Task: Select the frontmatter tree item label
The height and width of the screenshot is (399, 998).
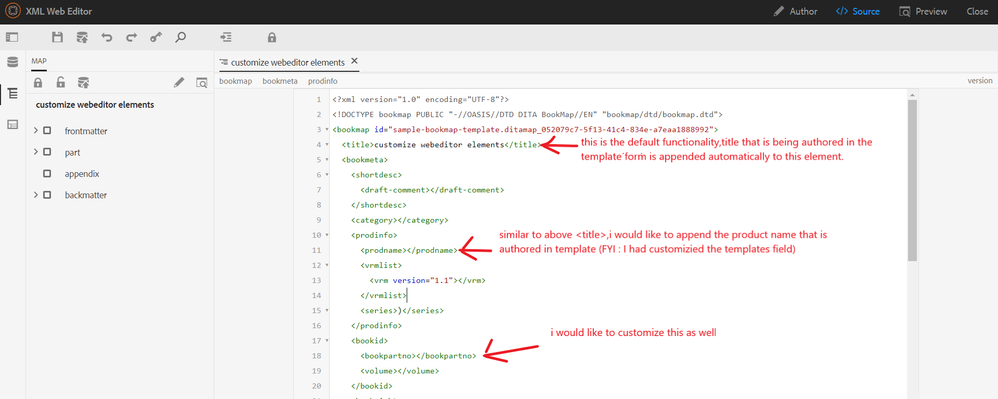Action: (x=86, y=131)
